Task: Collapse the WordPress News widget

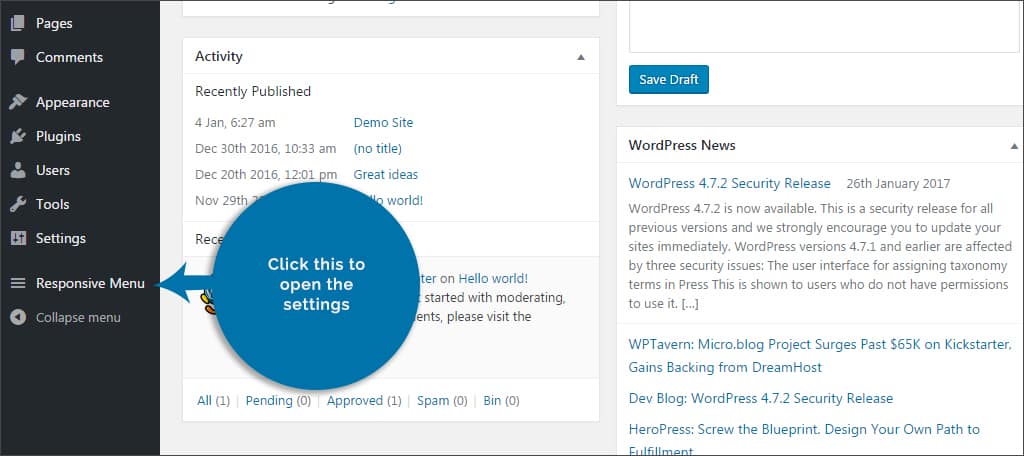Action: (x=1014, y=145)
